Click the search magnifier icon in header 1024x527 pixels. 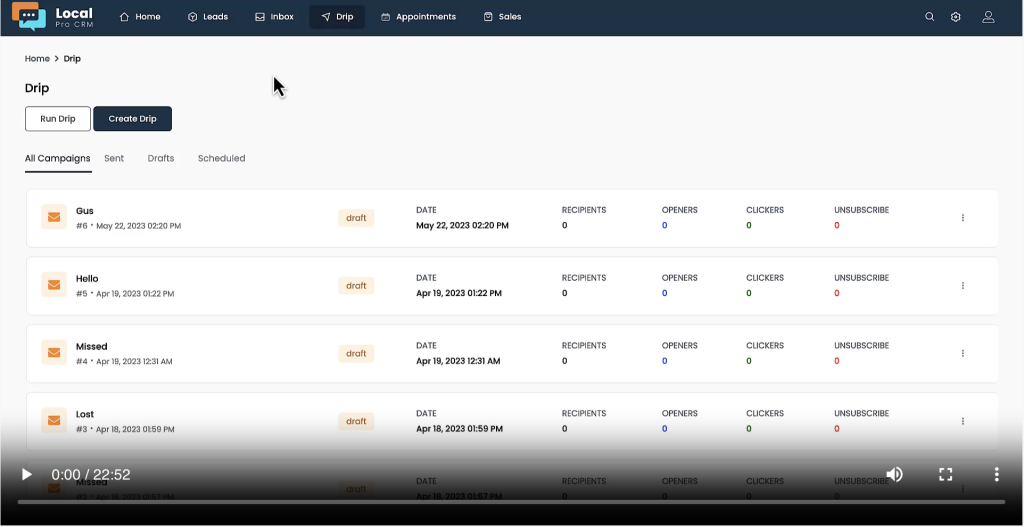pos(930,17)
